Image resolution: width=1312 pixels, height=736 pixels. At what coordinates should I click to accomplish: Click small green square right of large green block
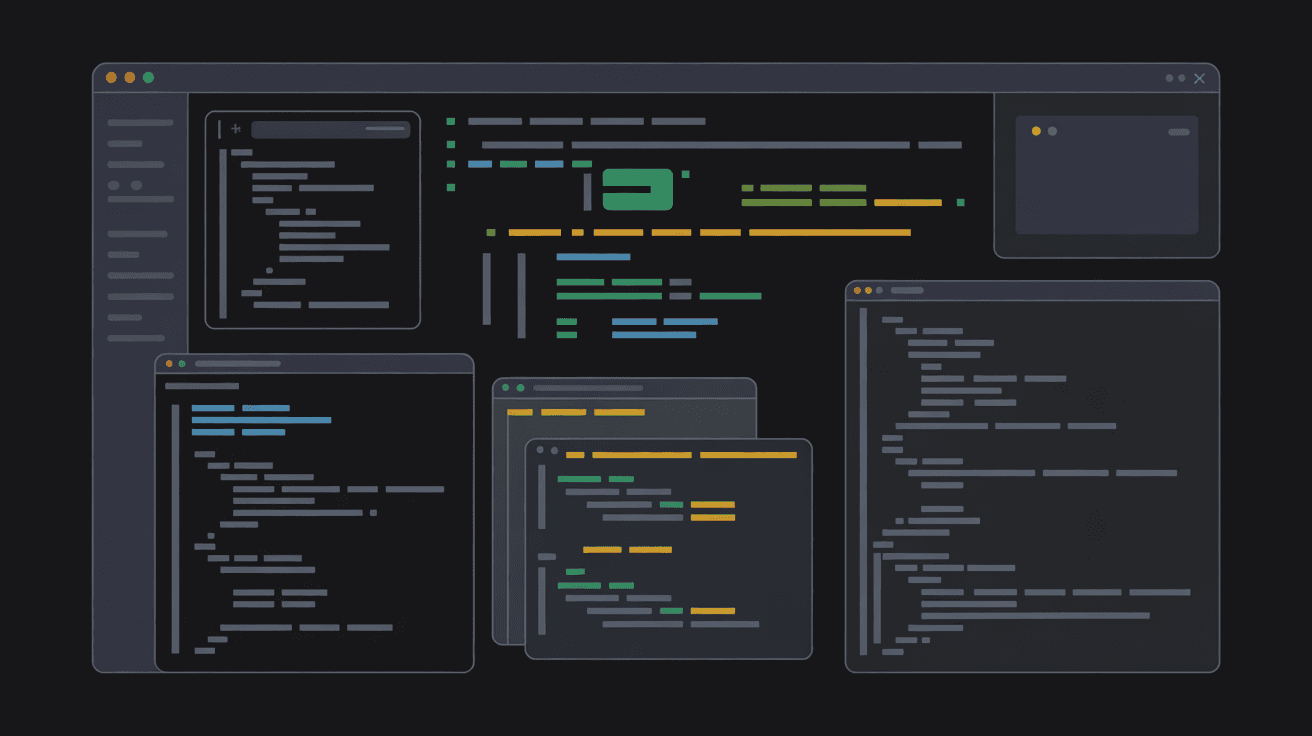click(x=685, y=174)
